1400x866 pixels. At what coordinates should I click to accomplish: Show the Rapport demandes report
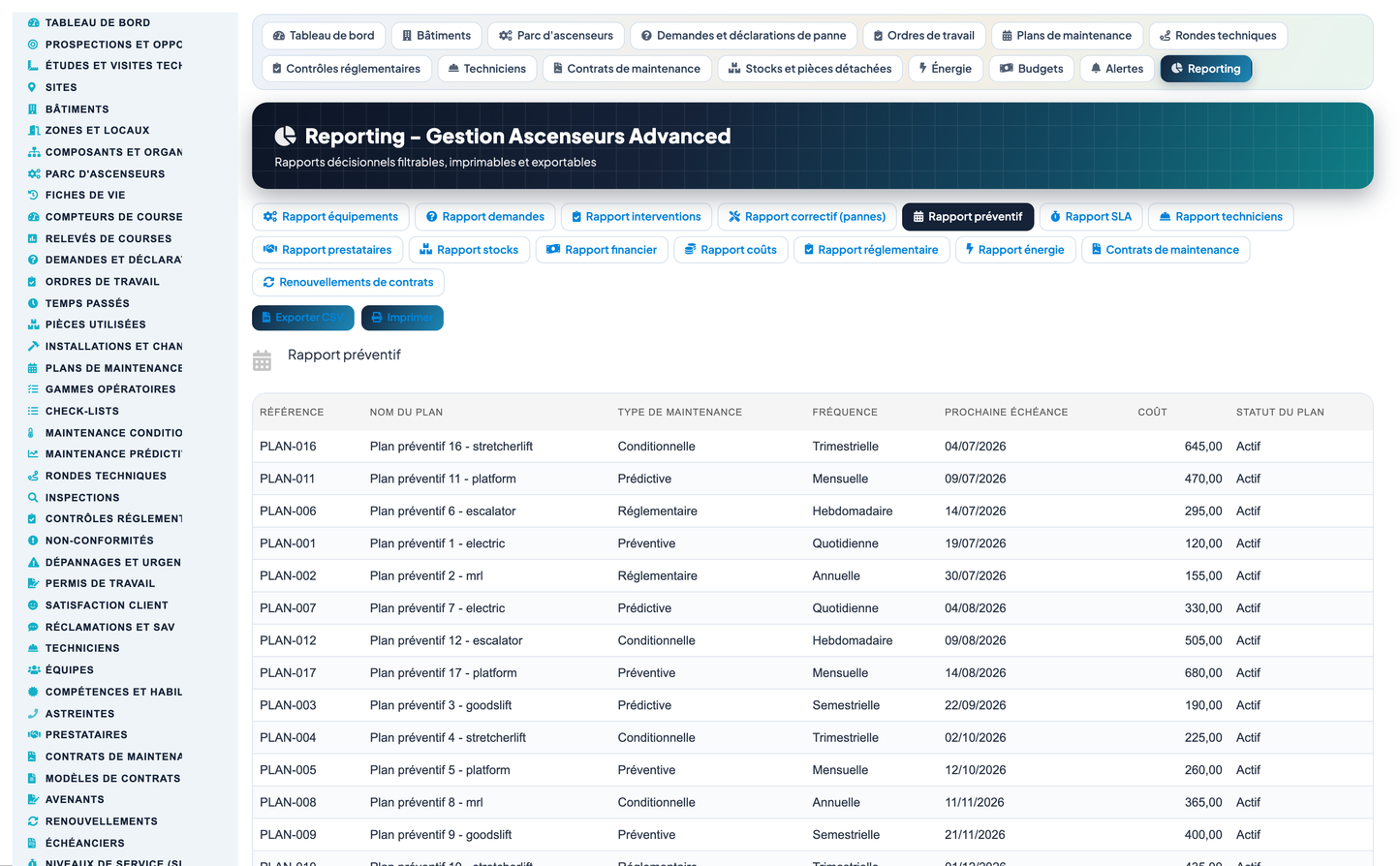point(485,217)
